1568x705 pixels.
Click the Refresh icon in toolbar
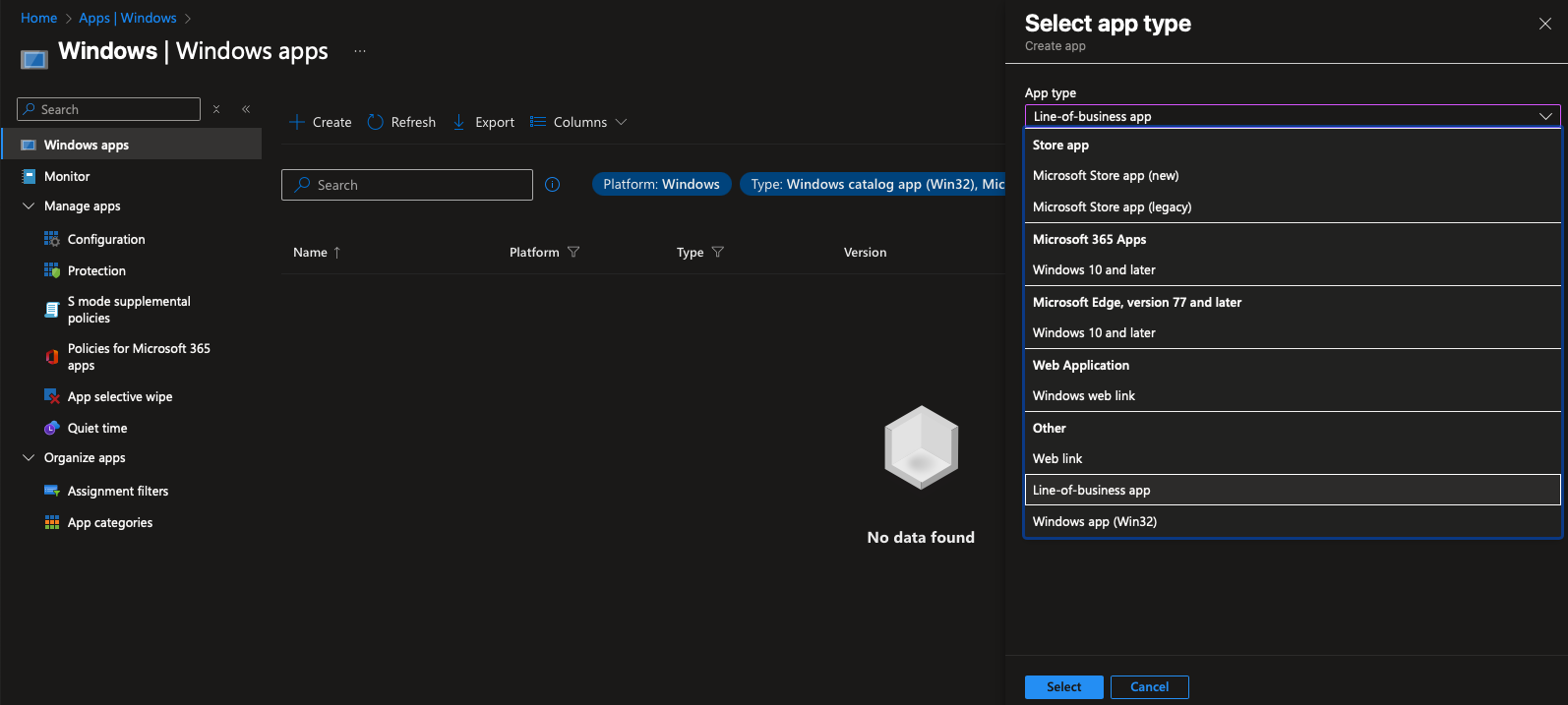pos(375,122)
